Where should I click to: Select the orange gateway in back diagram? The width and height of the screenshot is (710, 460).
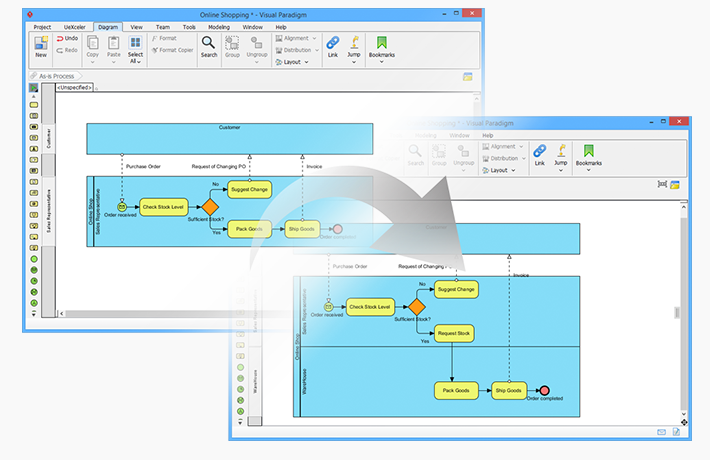coord(210,207)
